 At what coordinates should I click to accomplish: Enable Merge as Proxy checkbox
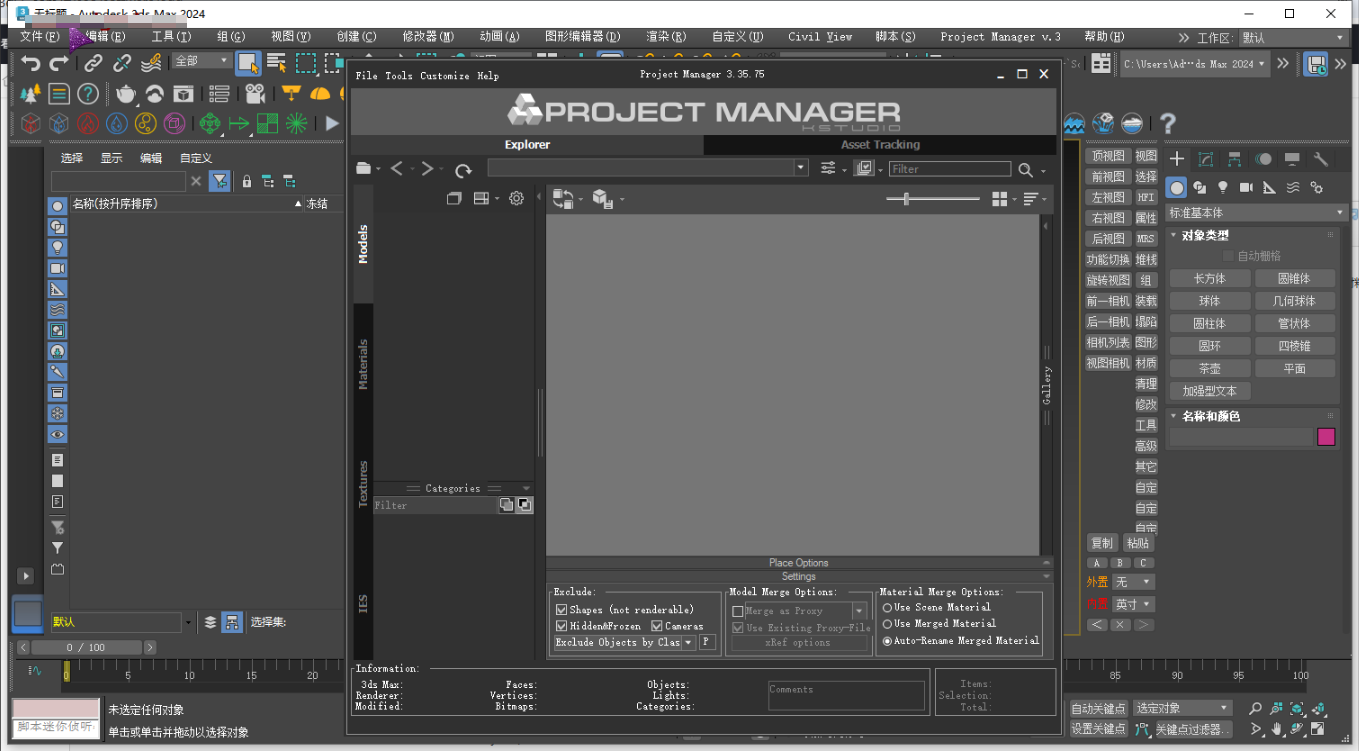[x=738, y=611]
